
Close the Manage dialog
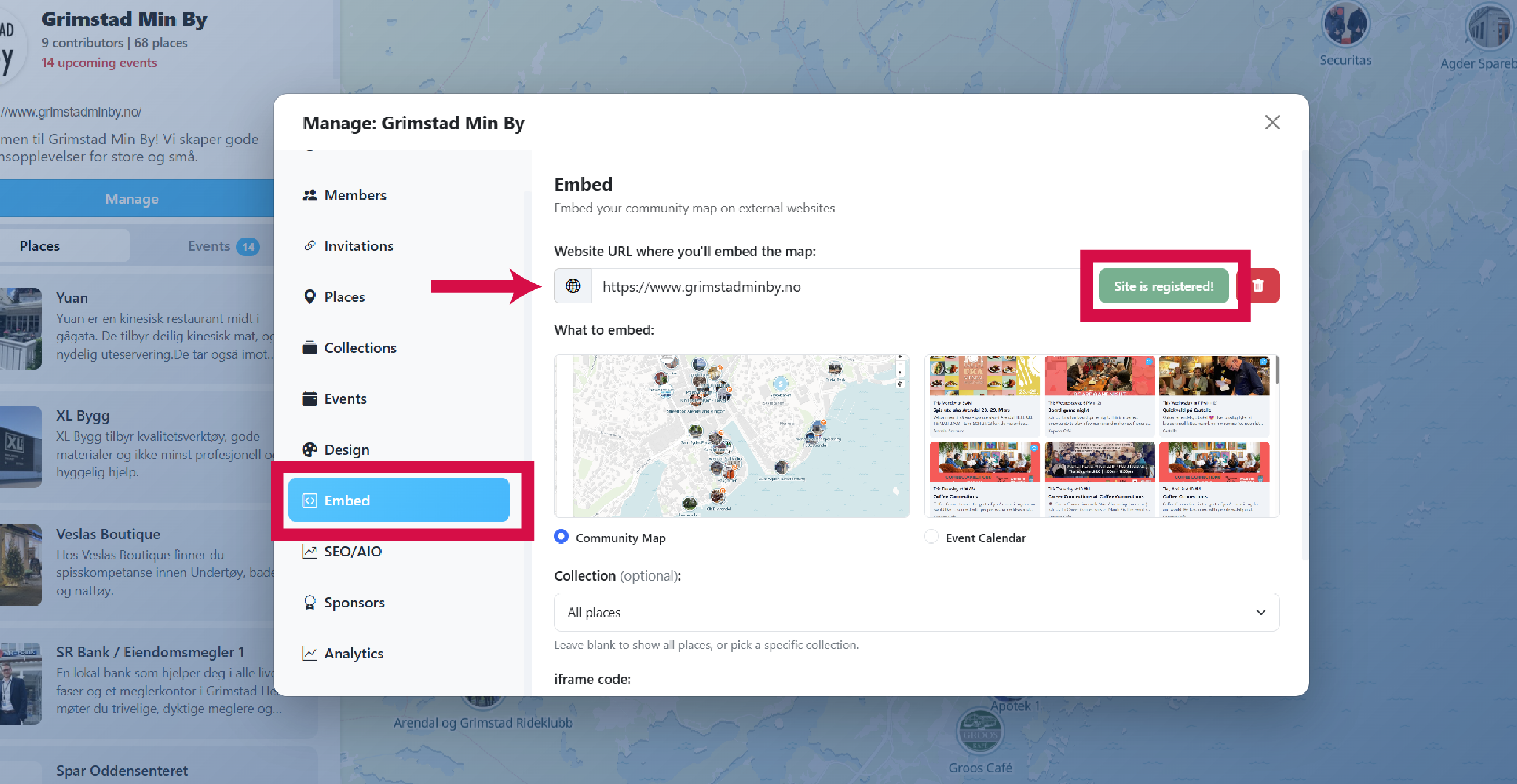(x=1272, y=123)
